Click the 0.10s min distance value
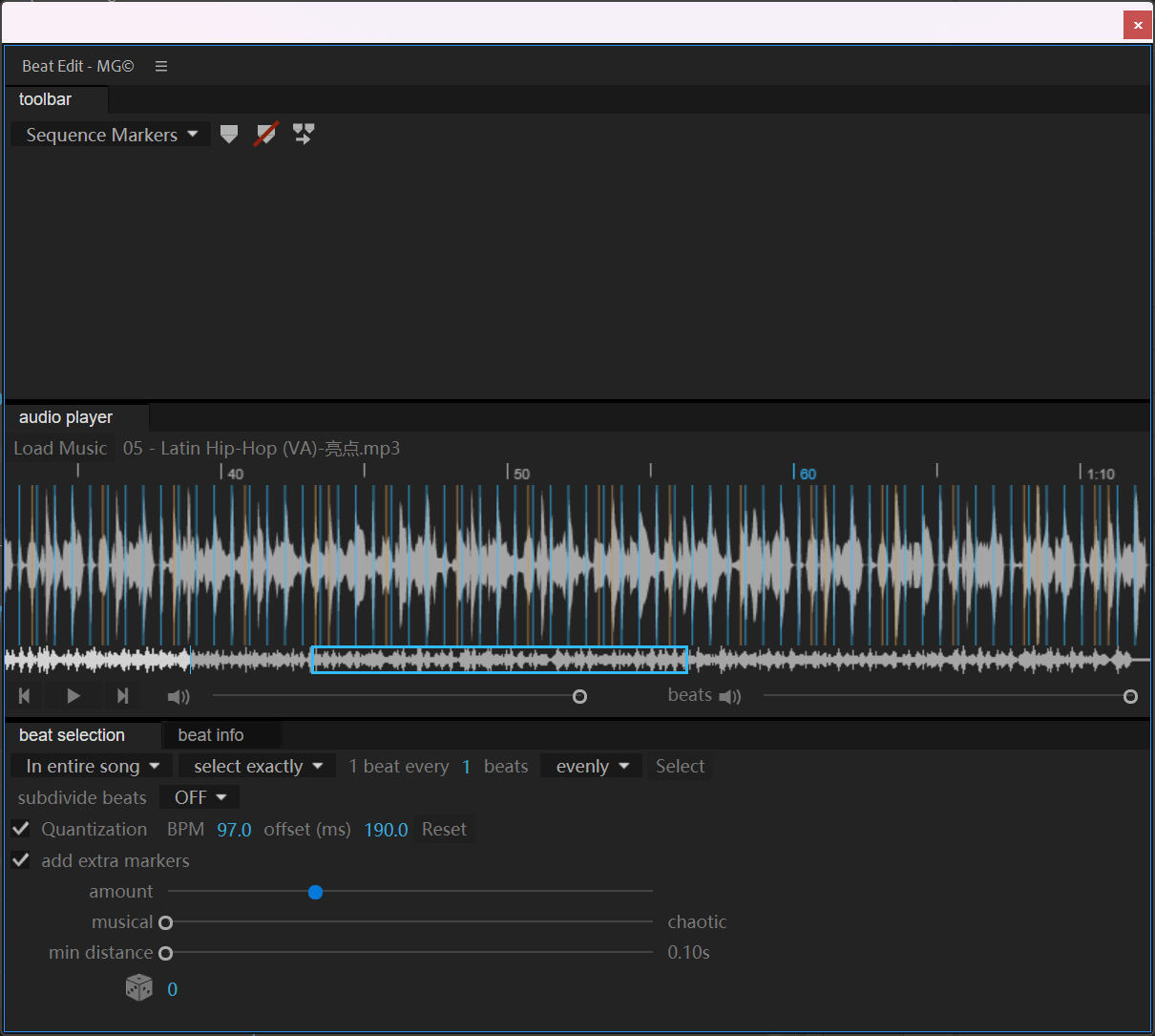This screenshot has width=1155, height=1036. pyautogui.click(x=688, y=952)
